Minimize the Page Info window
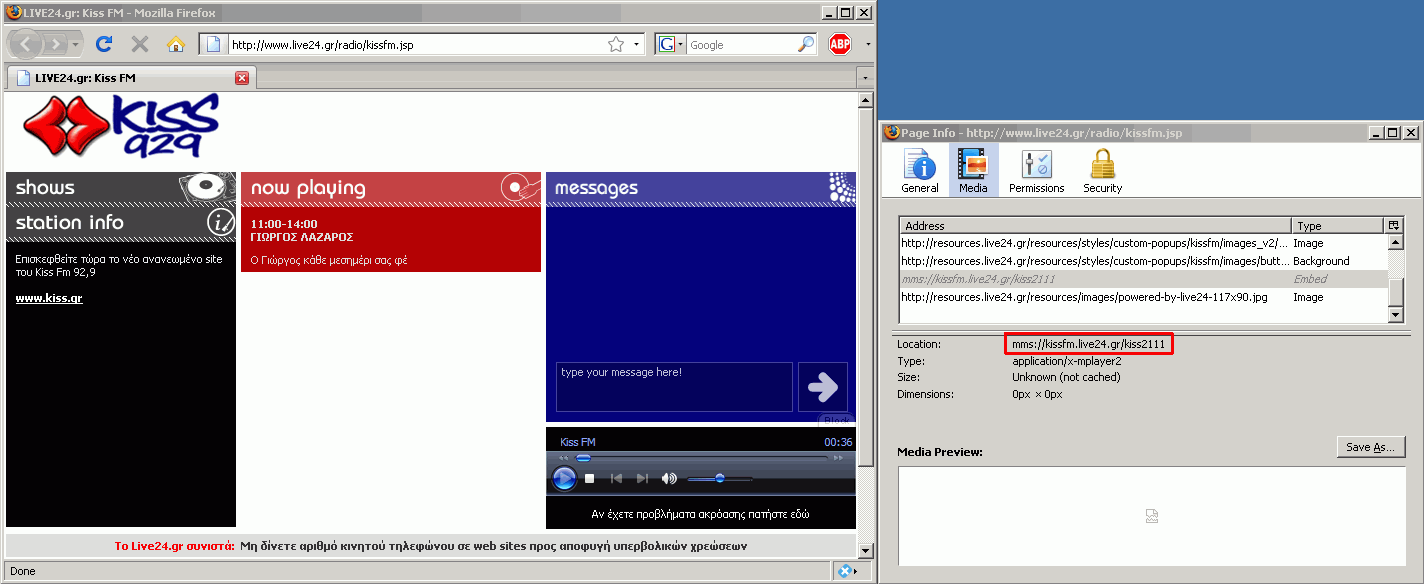Viewport: 1424px width, 584px height. [x=1377, y=132]
